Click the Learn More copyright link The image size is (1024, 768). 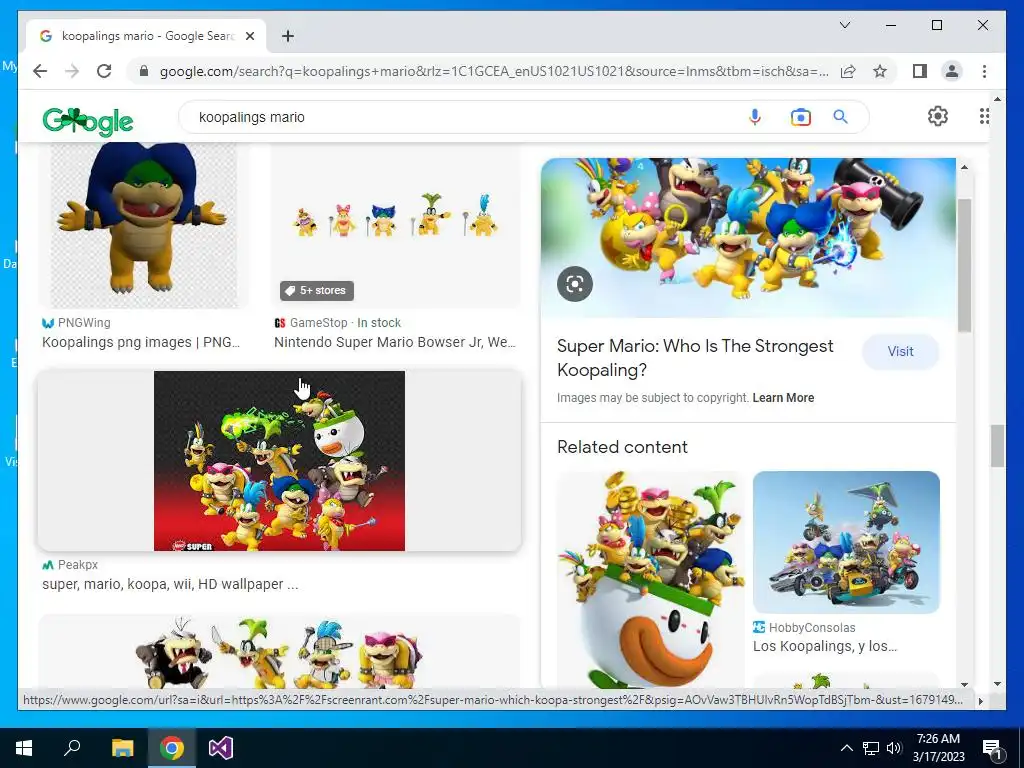(783, 398)
